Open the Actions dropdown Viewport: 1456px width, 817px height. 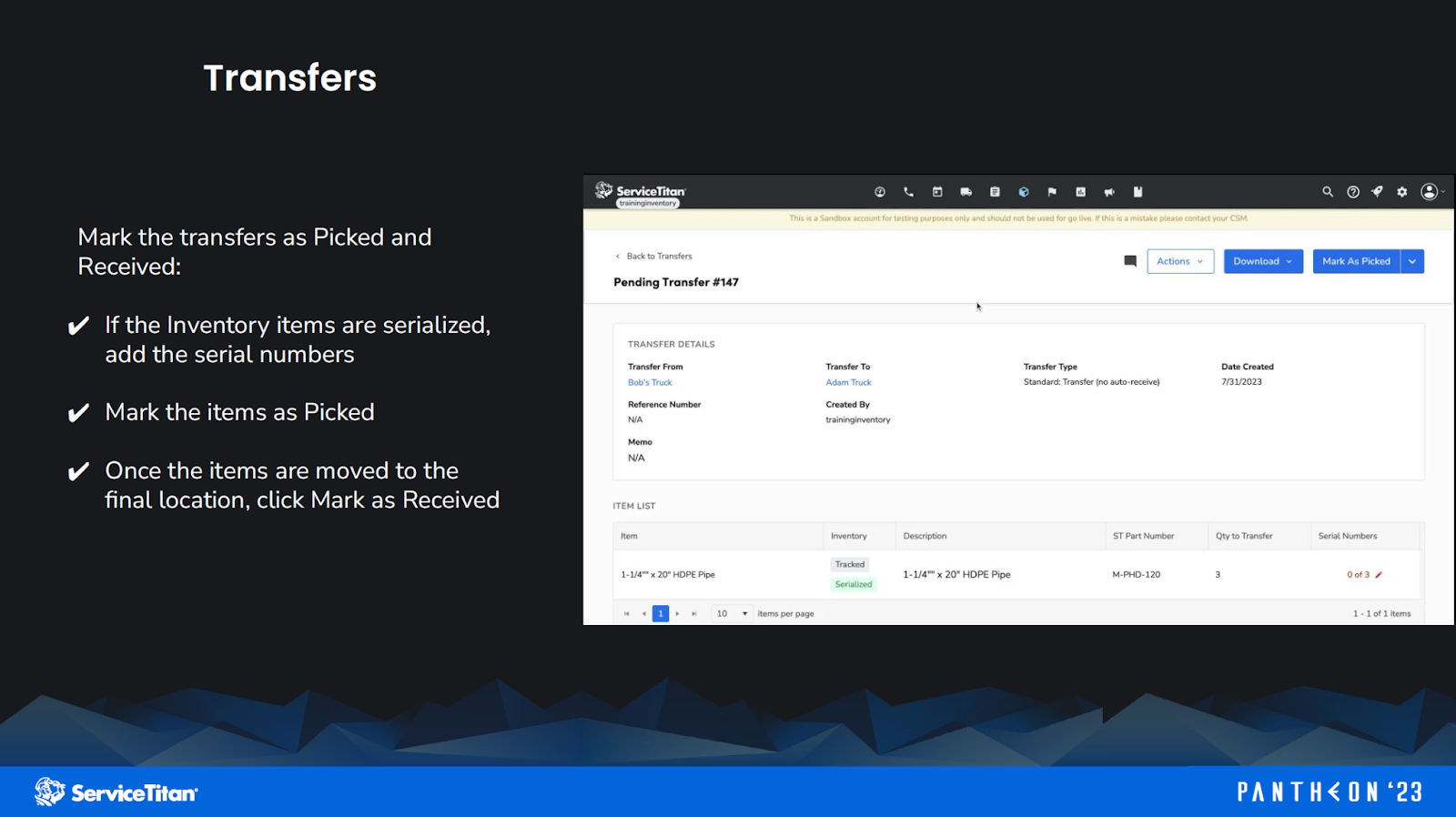click(1180, 261)
